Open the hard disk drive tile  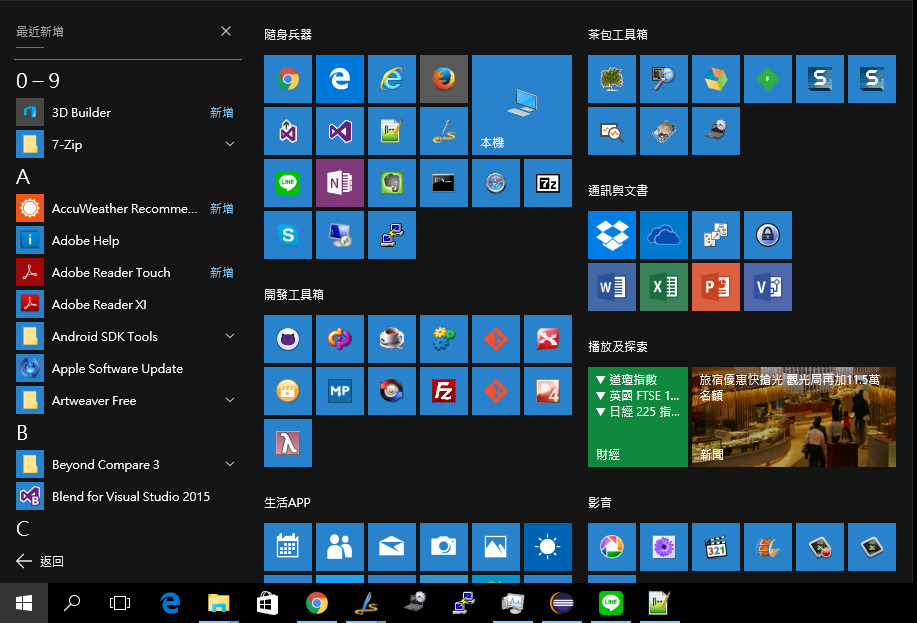coord(664,131)
